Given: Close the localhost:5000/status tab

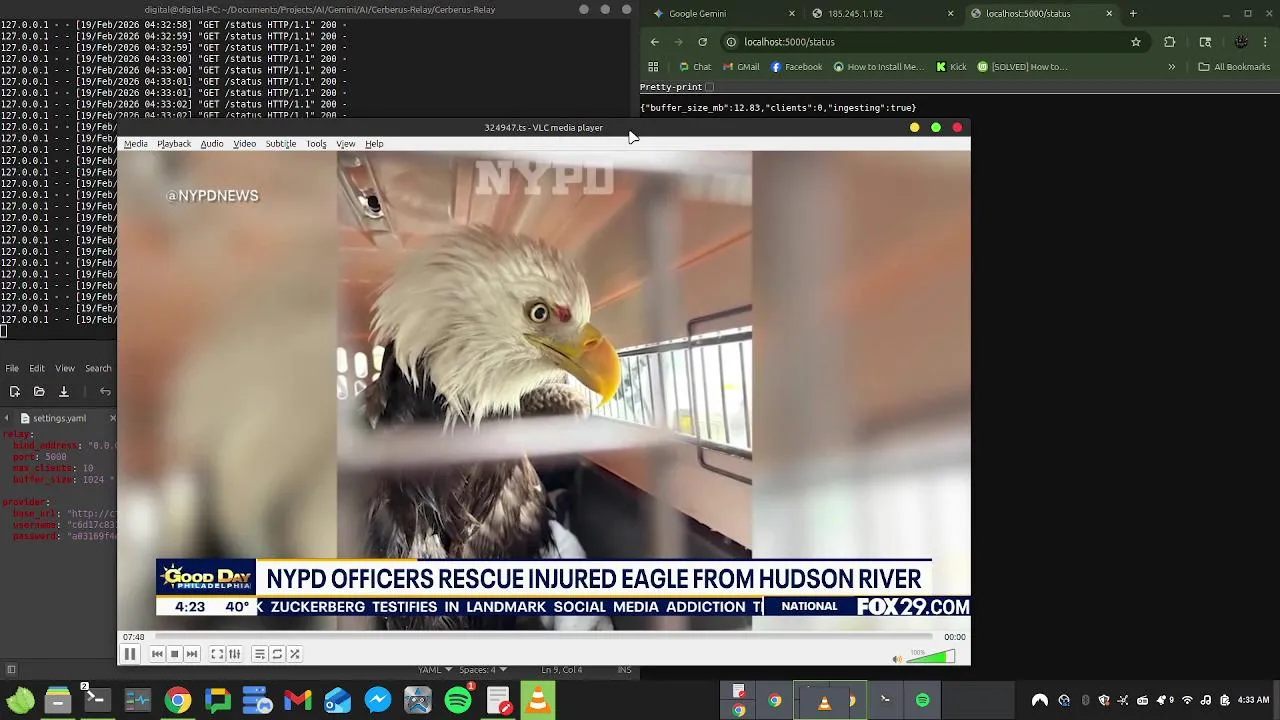Looking at the screenshot, I should click(1109, 14).
